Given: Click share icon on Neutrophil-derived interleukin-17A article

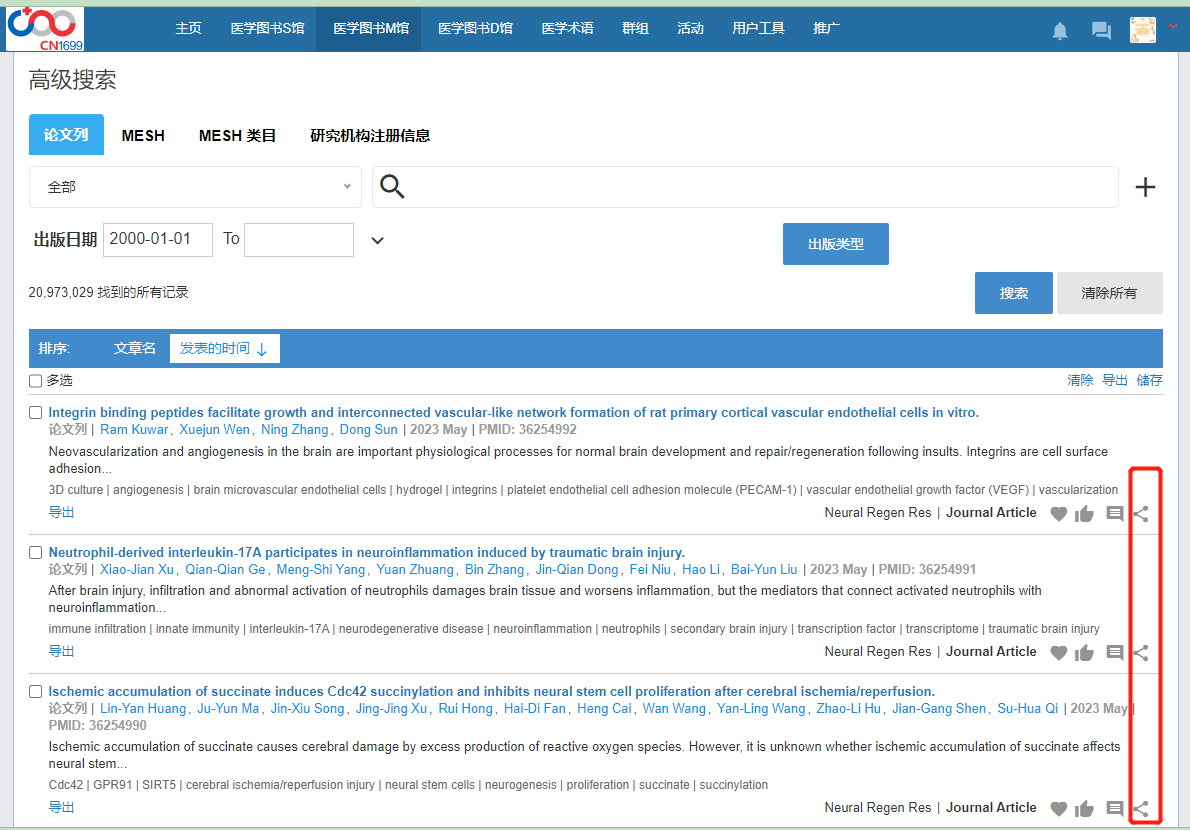Looking at the screenshot, I should pos(1141,653).
